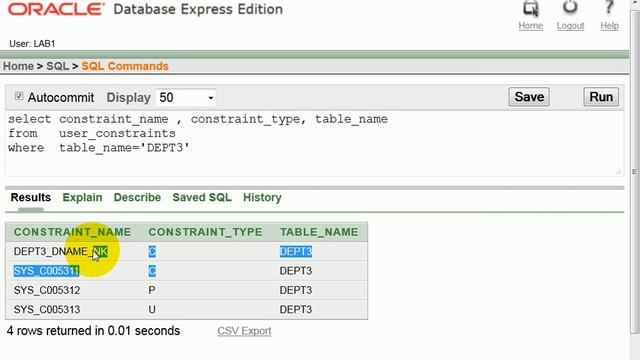
Task: Click constraint type P cell
Action: click(152, 290)
